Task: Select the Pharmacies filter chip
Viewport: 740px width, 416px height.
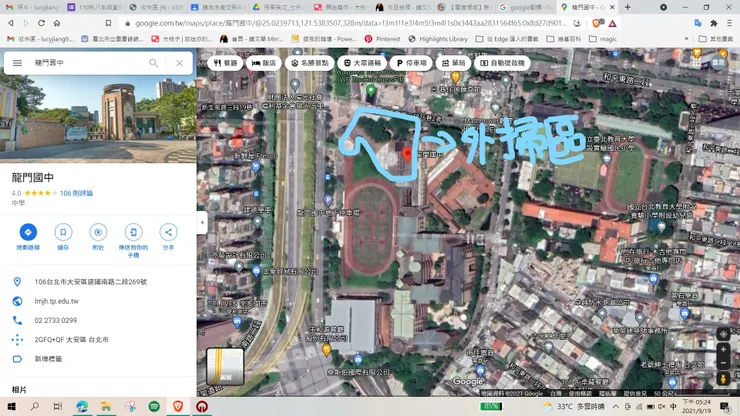Action: [x=453, y=63]
